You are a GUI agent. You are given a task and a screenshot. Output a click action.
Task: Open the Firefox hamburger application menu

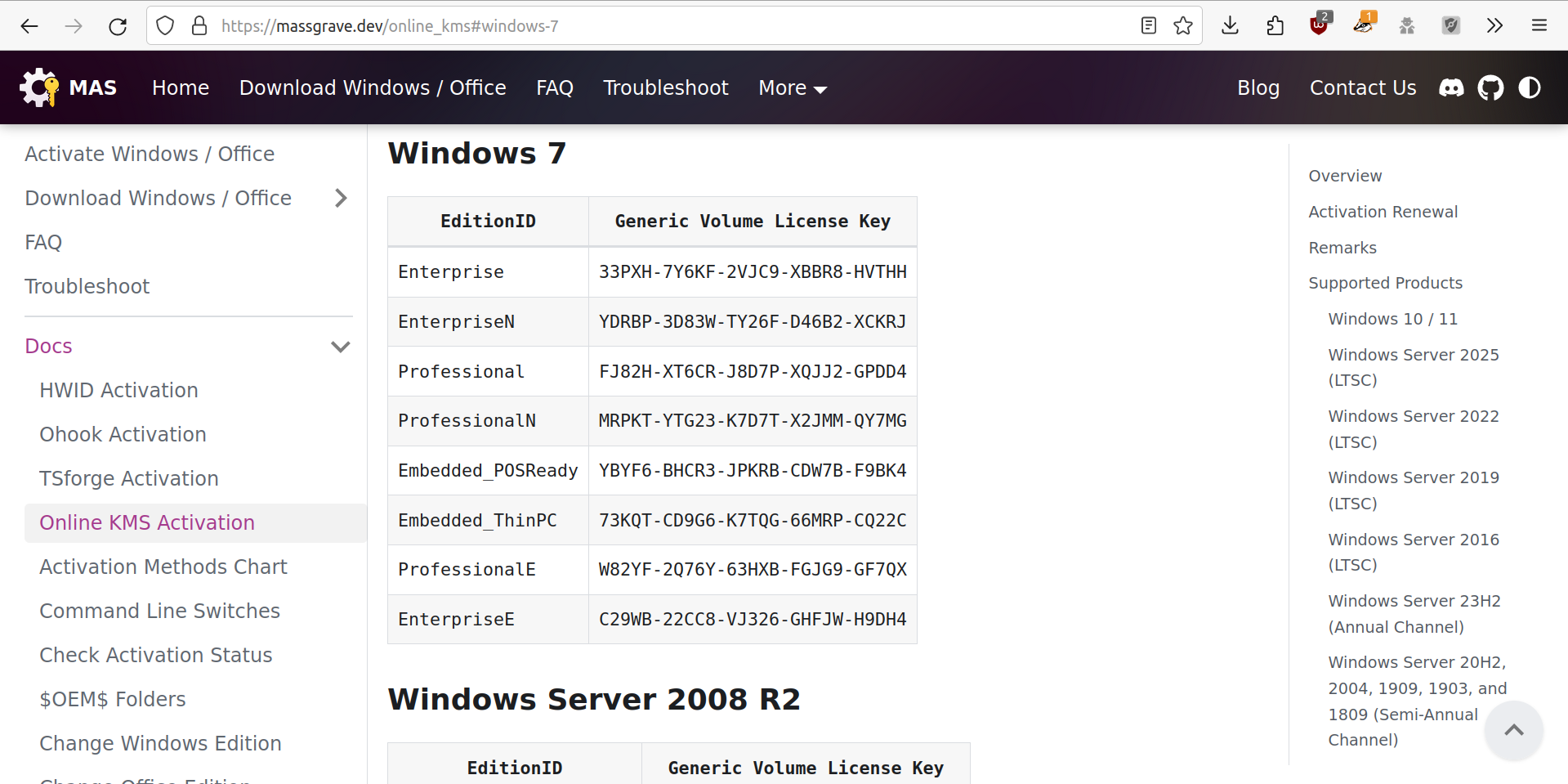[1539, 26]
